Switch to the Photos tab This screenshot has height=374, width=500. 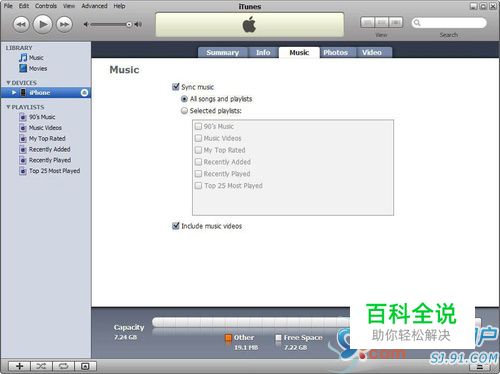[335, 52]
